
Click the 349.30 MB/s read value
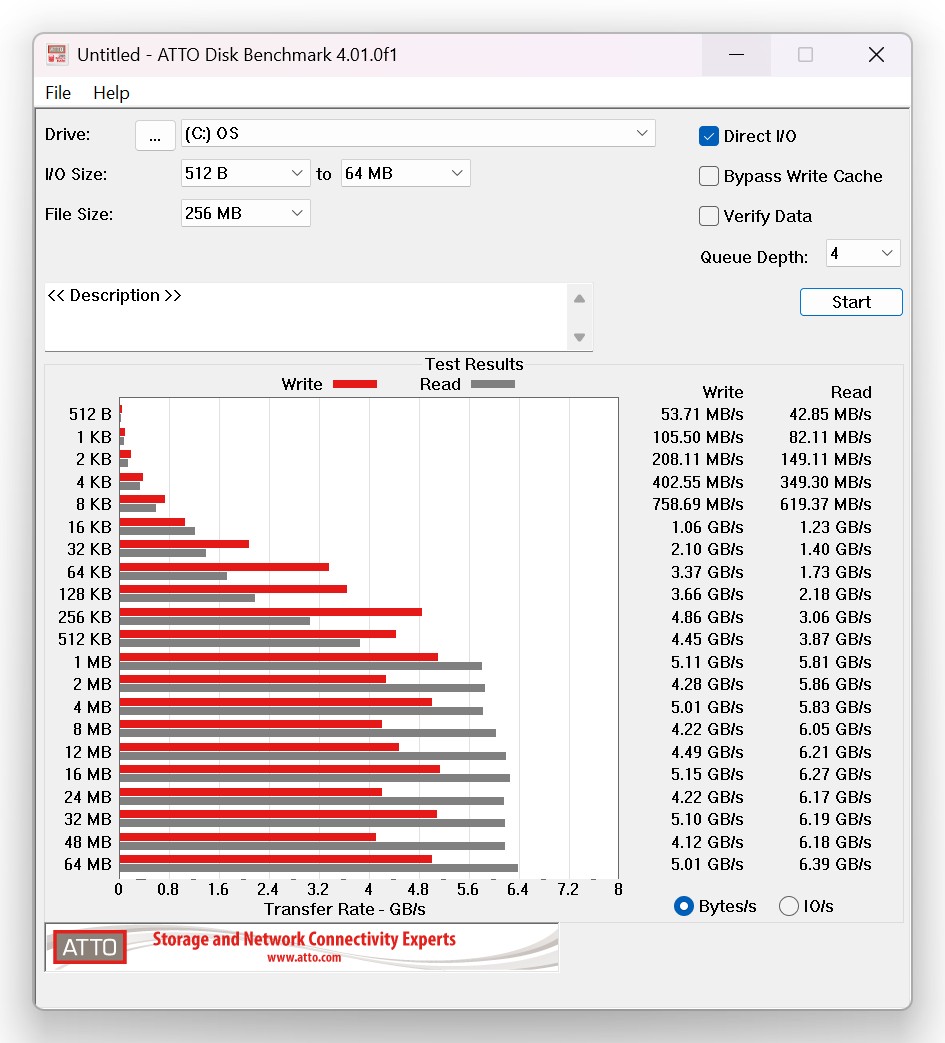pos(825,482)
